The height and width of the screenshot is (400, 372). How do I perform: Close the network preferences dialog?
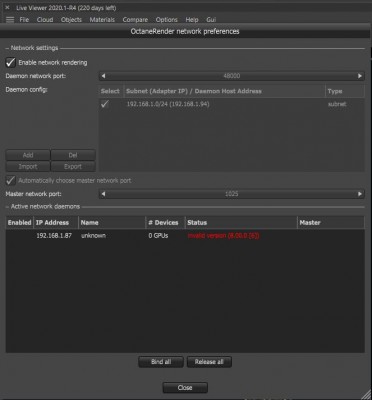click(185, 388)
